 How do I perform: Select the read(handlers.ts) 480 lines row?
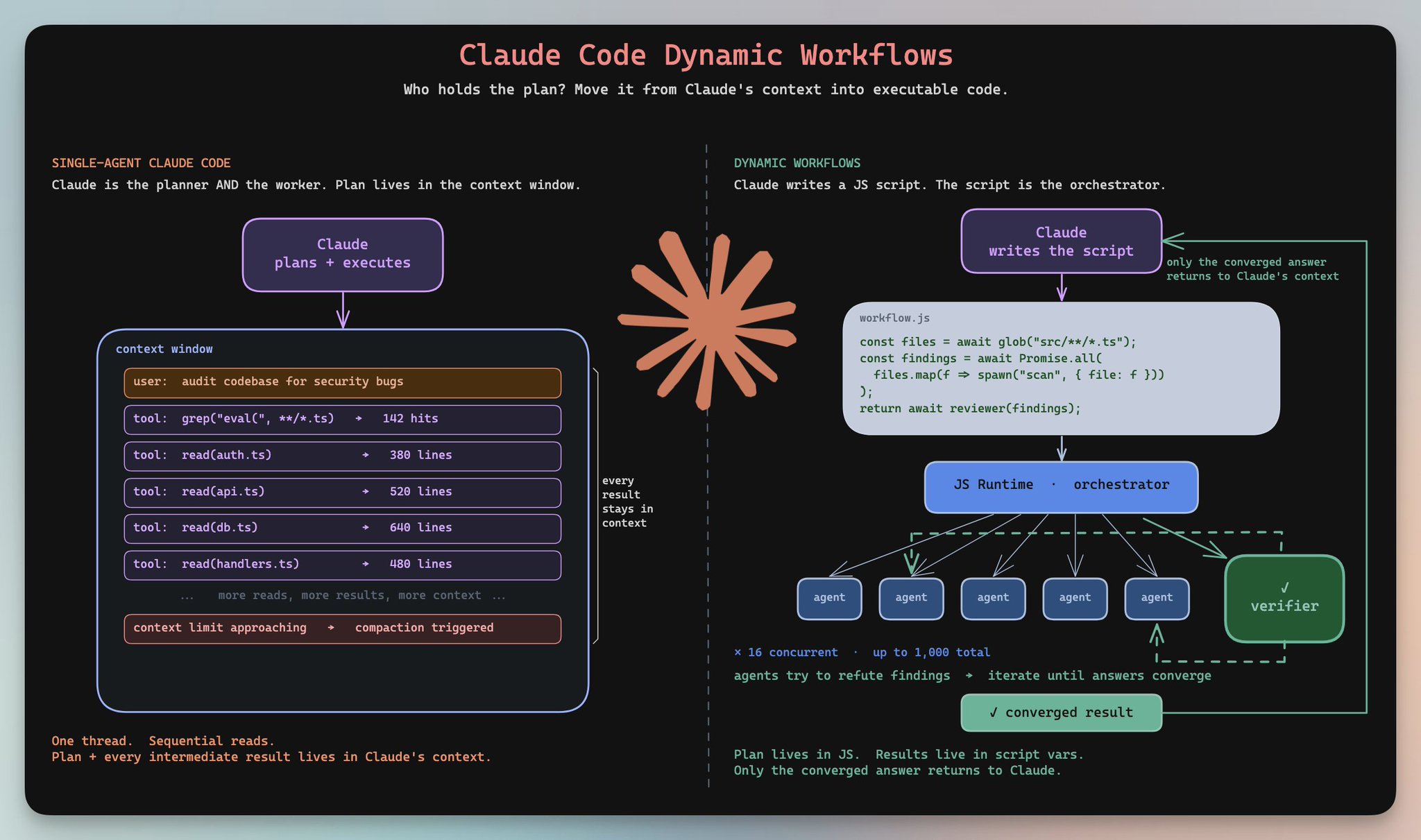tap(343, 565)
